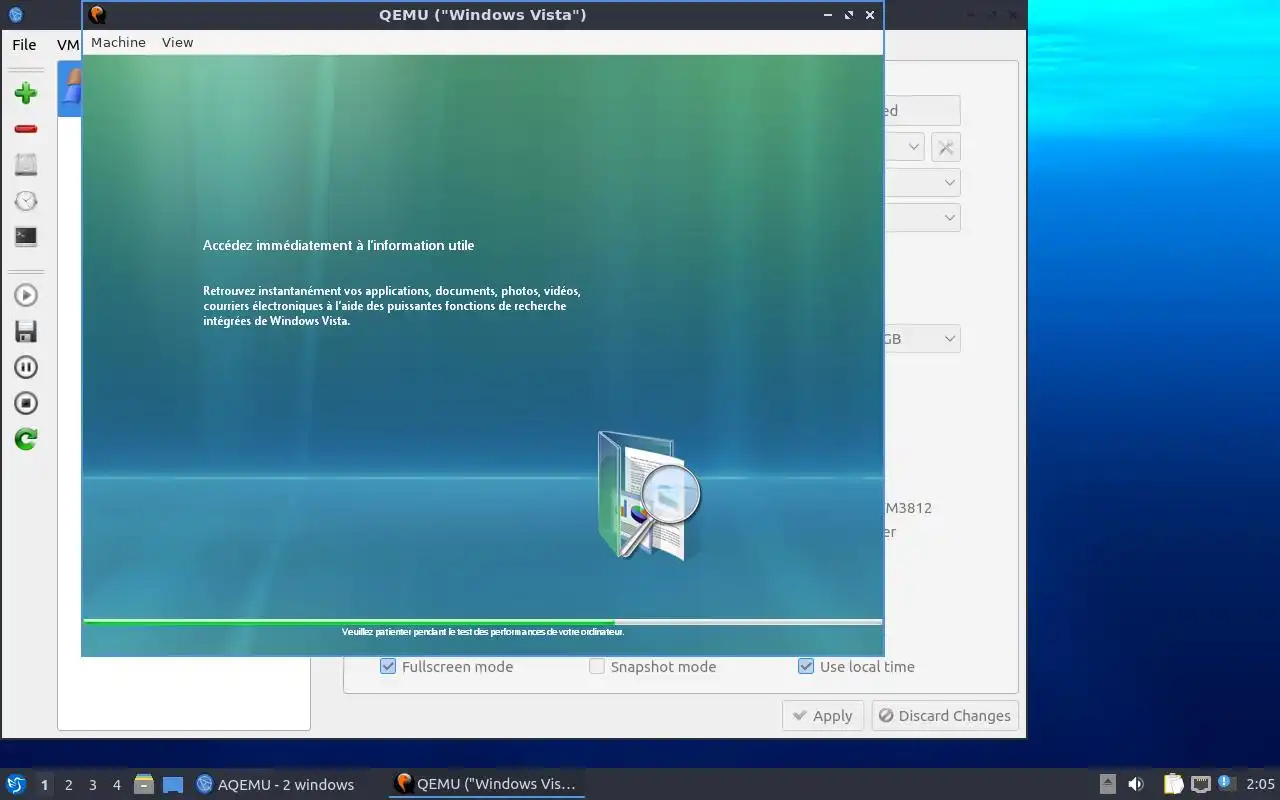Switch to workspace 2 in the pager
Screen dimensions: 1280x800
tap(68, 785)
